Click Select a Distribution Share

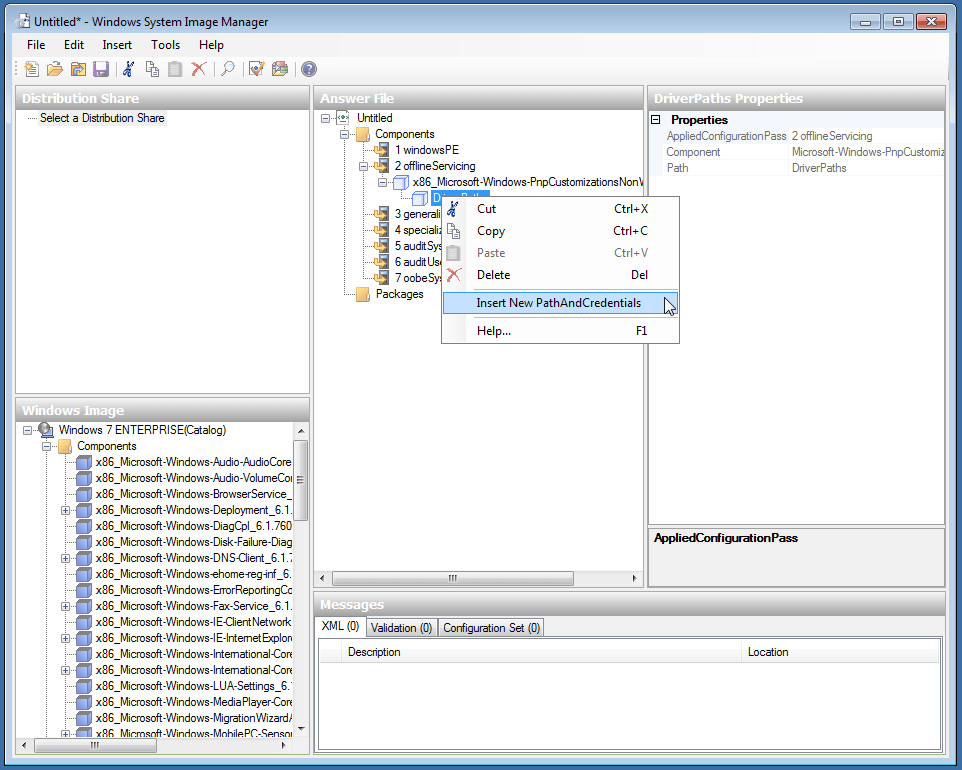pyautogui.click(x=100, y=118)
